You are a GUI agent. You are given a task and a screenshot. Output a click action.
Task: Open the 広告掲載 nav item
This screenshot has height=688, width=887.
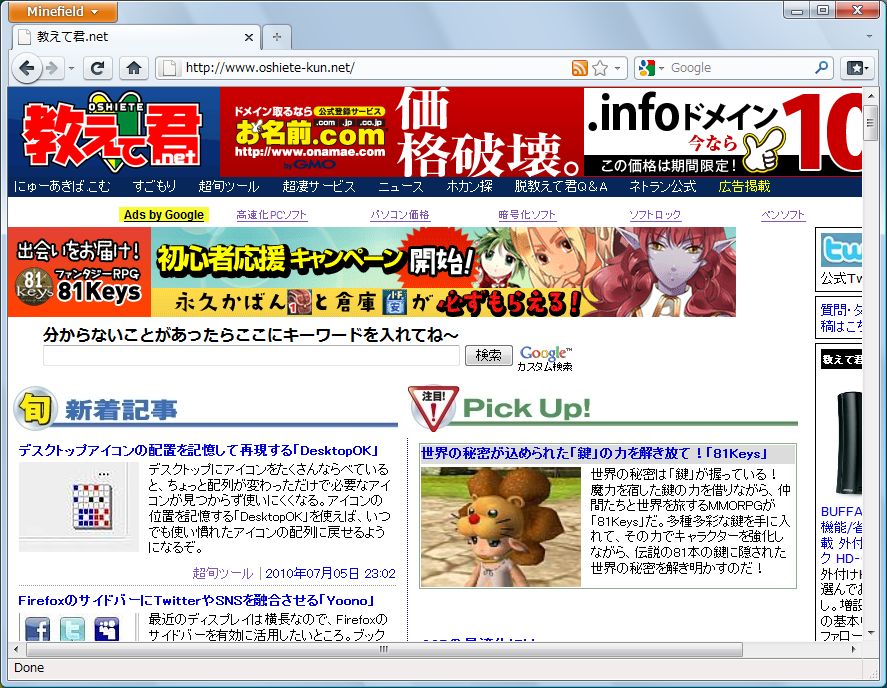pos(744,186)
